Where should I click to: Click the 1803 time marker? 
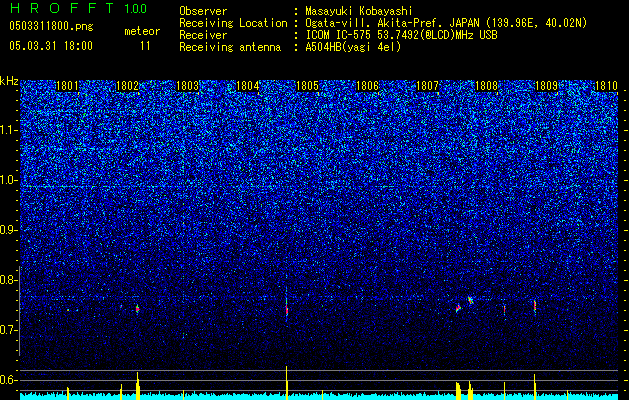coord(187,86)
